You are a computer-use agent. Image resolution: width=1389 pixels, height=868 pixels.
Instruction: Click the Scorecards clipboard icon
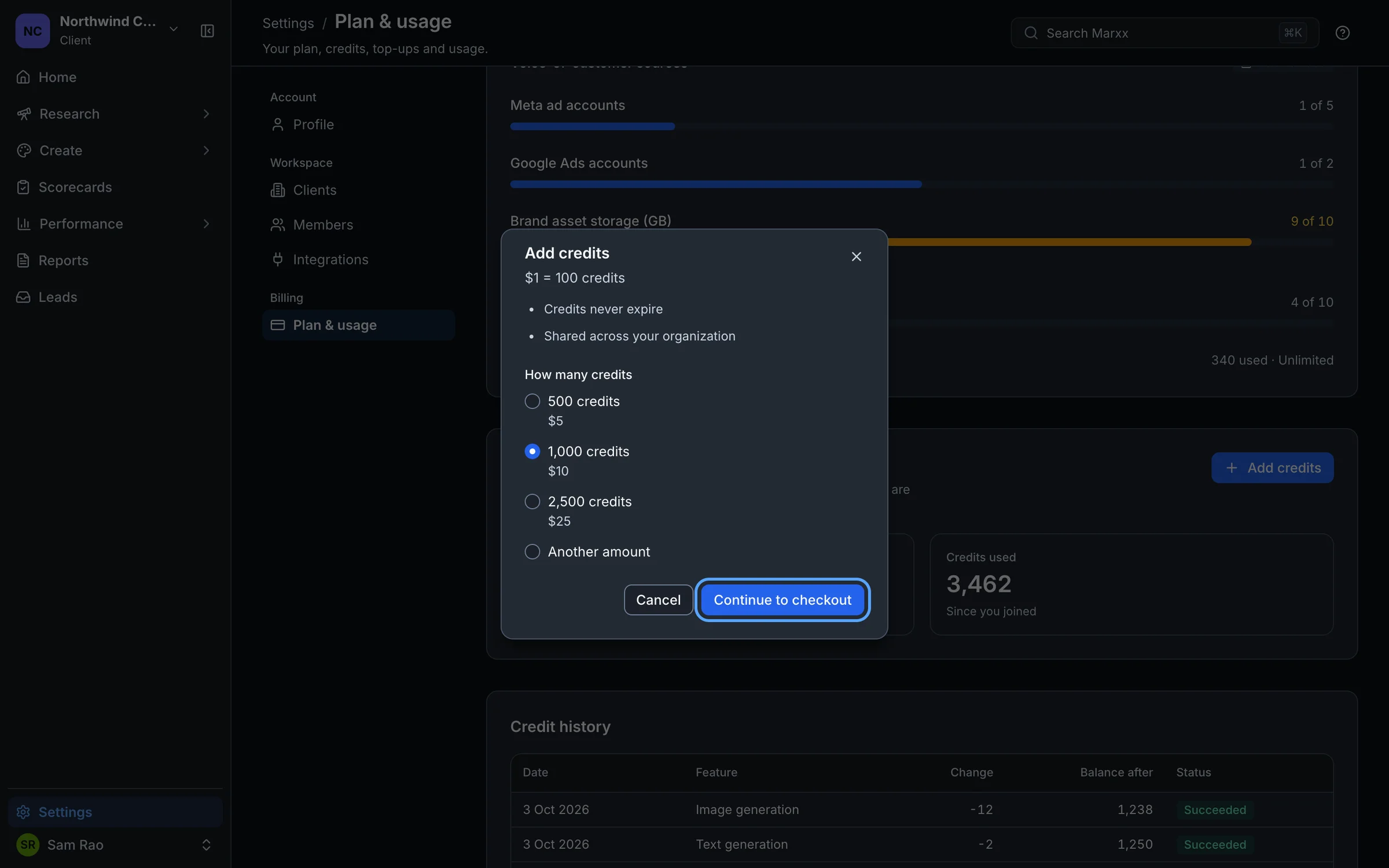[23, 187]
